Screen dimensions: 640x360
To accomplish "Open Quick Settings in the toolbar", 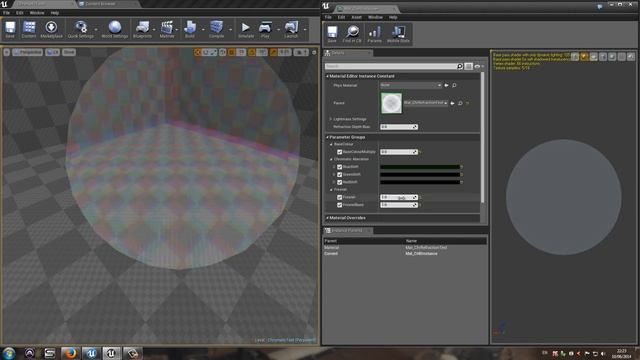I will pos(81,29).
